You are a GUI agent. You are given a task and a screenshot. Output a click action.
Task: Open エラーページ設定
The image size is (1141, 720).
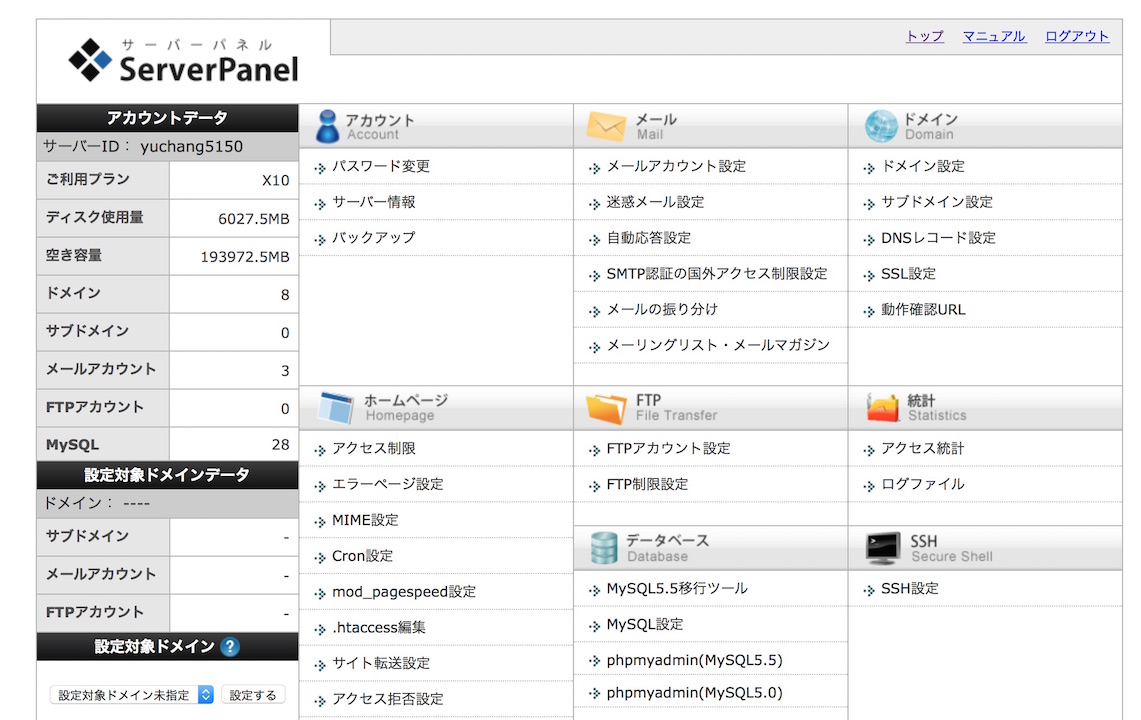[387, 484]
